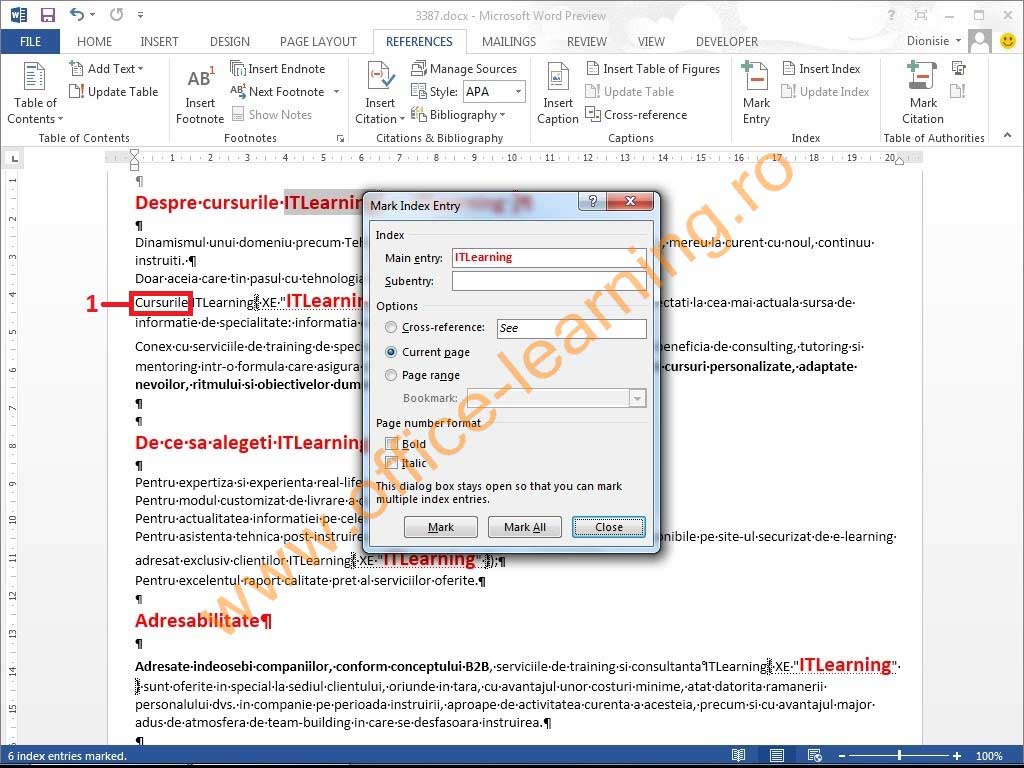Click the help question mark in dialog
Viewport: 1024px width, 768px height.
592,201
